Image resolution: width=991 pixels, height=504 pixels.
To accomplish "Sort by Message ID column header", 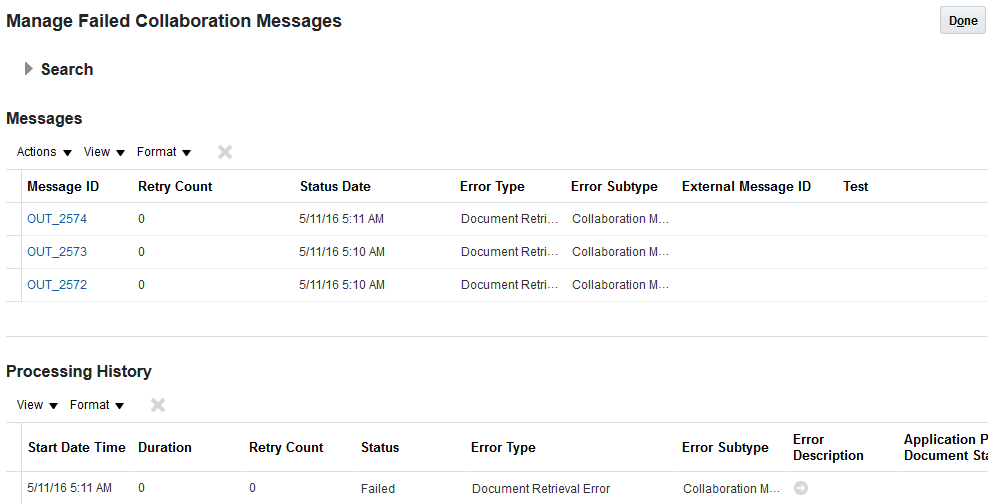I will pos(63,186).
